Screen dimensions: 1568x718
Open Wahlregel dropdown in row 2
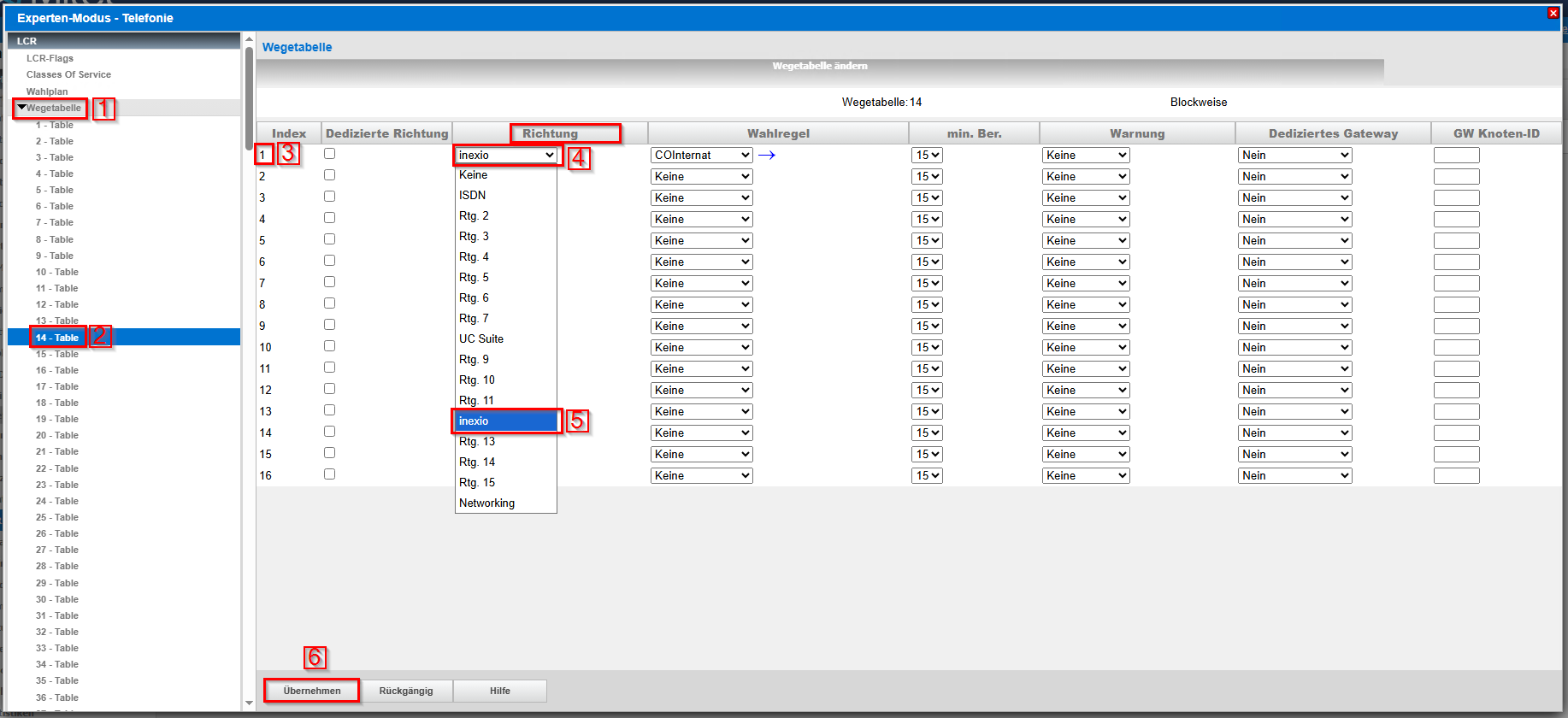[x=701, y=177]
